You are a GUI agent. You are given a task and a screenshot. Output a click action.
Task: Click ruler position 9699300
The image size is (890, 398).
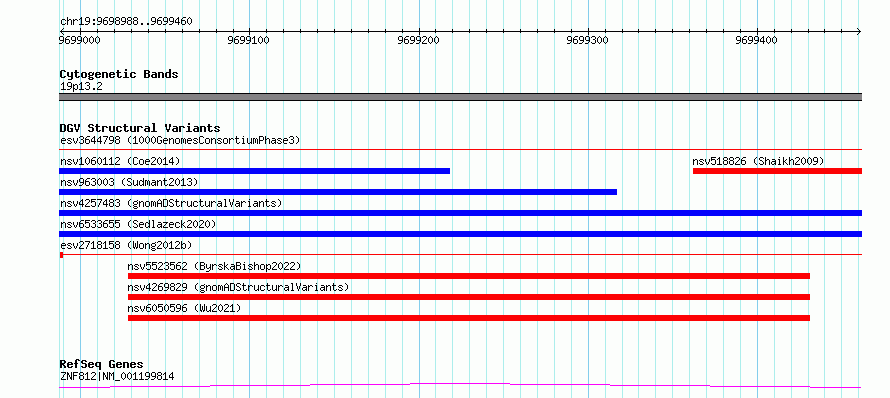[588, 40]
